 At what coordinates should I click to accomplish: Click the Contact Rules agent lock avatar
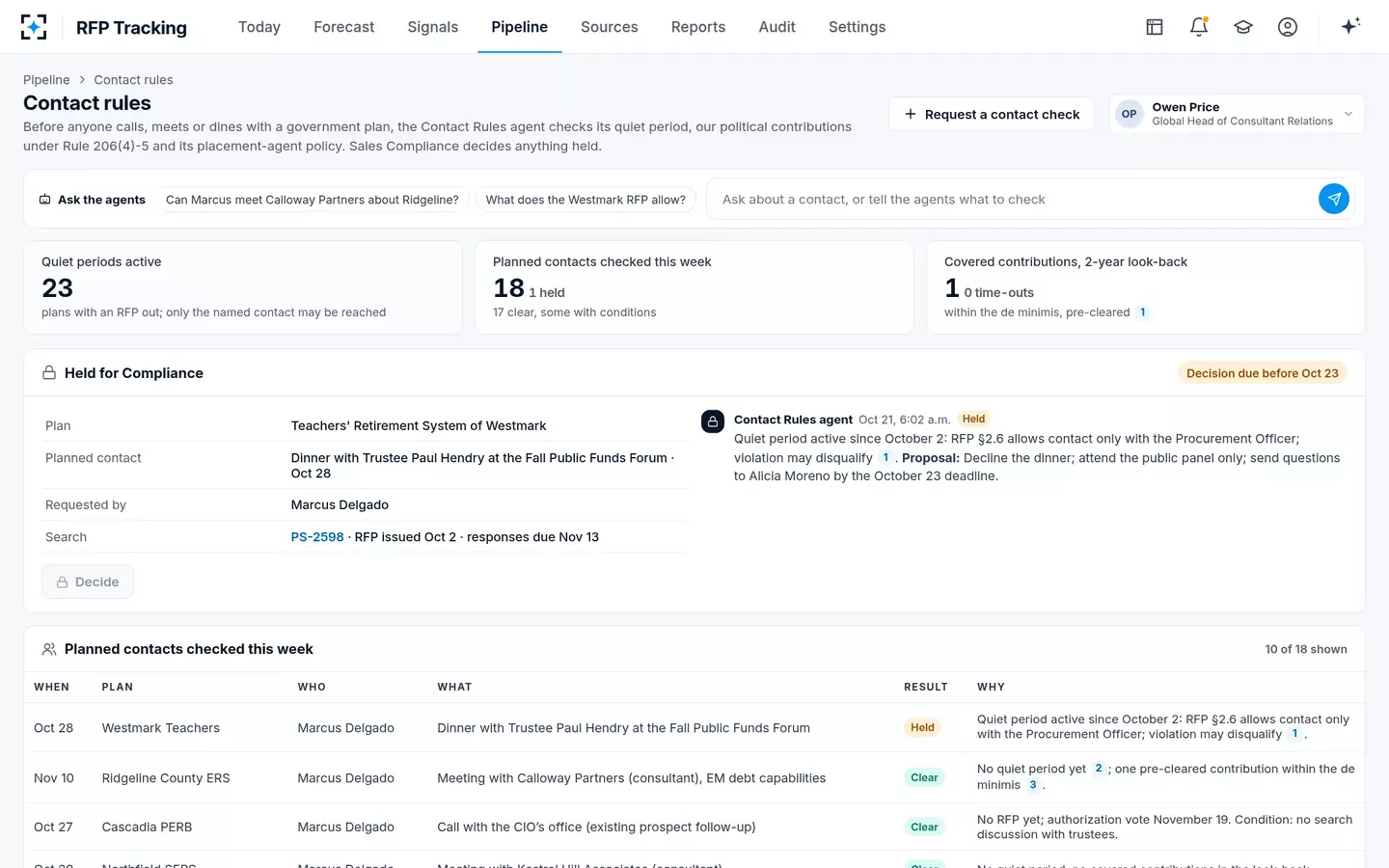713,421
